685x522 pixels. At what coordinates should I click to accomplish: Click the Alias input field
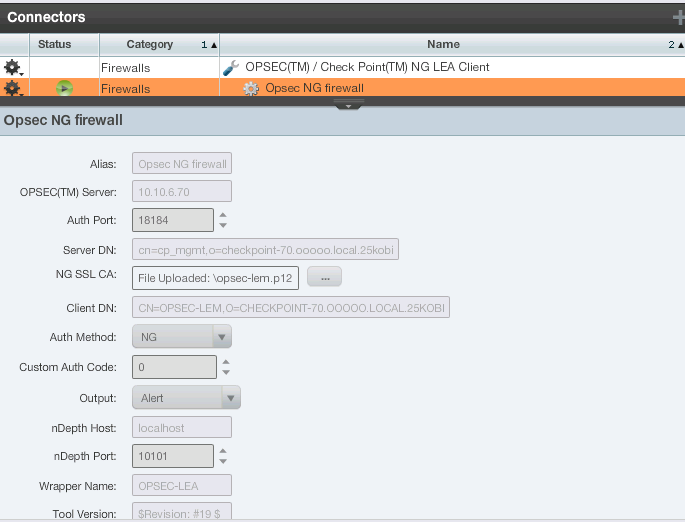point(182,164)
